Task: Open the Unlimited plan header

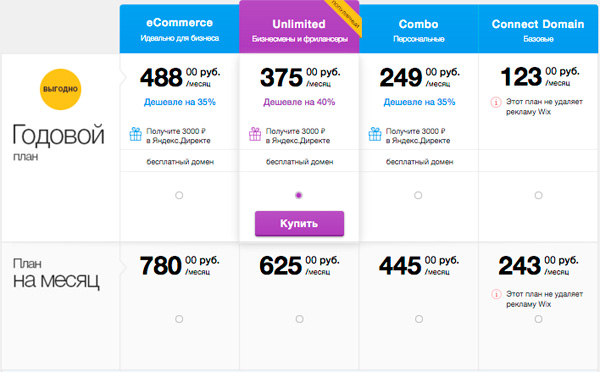Action: (299, 27)
